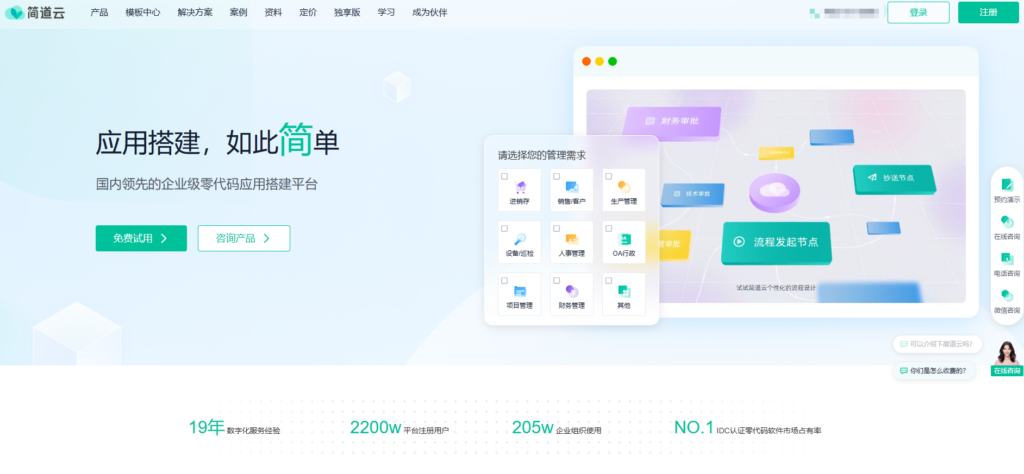Open the 定价 page
The height and width of the screenshot is (474, 1024).
pos(308,12)
